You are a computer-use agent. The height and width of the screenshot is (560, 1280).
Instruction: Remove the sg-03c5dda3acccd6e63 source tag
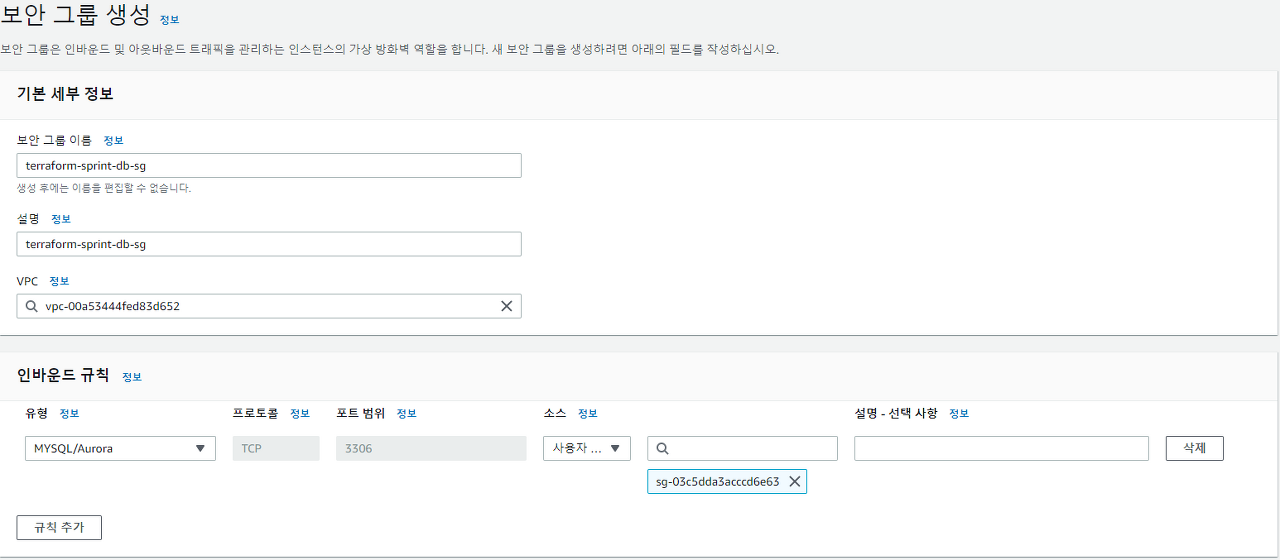coord(794,482)
